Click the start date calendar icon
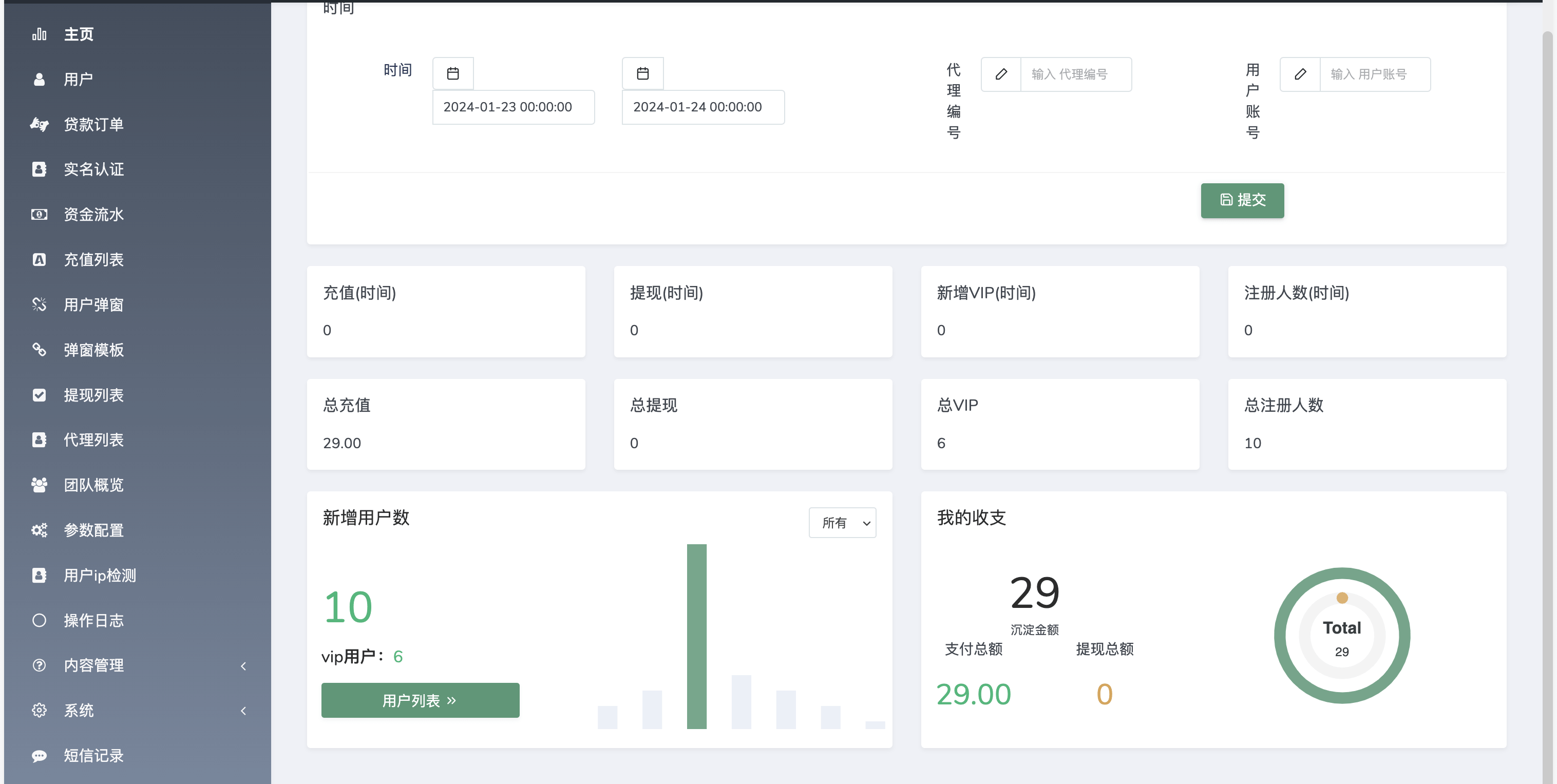 [453, 74]
